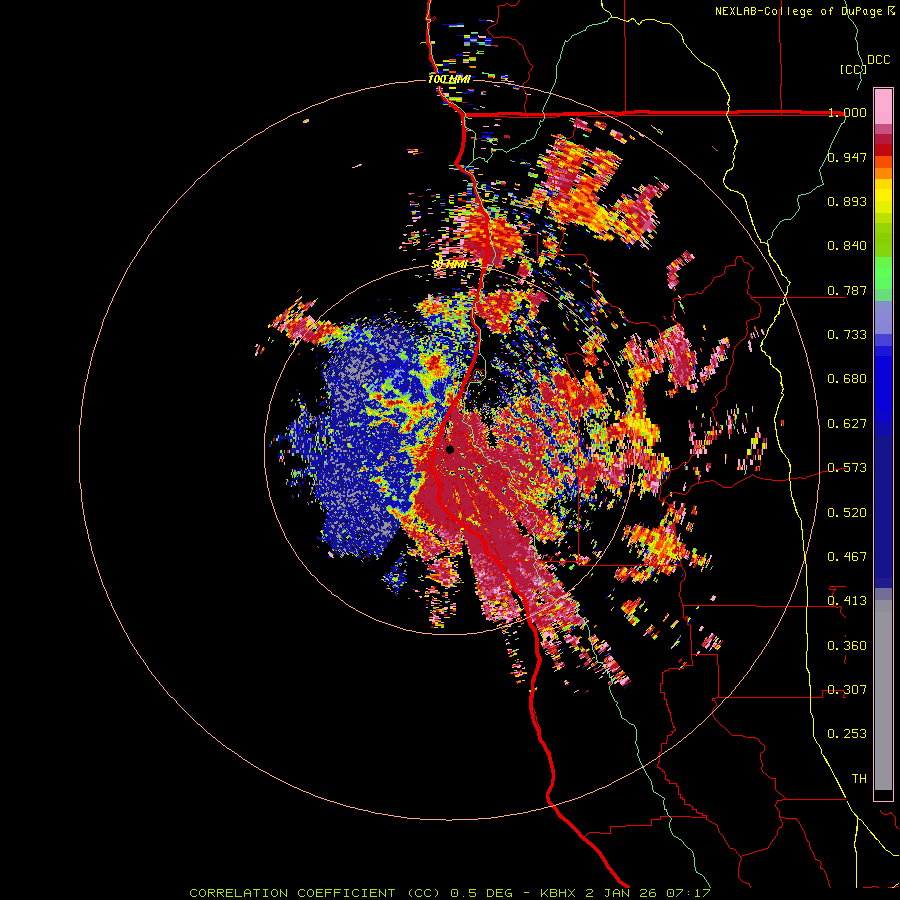Click the 50 NMI range ring label
Image resolution: width=900 pixels, height=900 pixels.
tap(449, 265)
